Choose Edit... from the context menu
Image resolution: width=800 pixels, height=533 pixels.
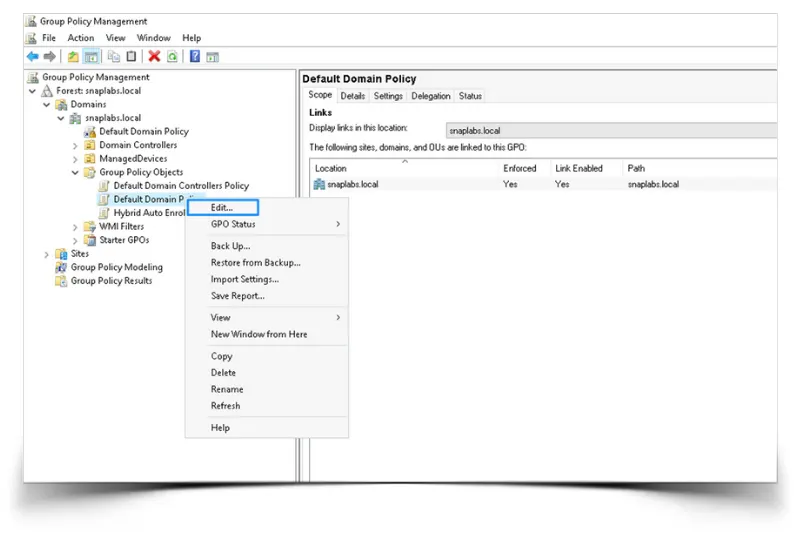[x=223, y=208]
